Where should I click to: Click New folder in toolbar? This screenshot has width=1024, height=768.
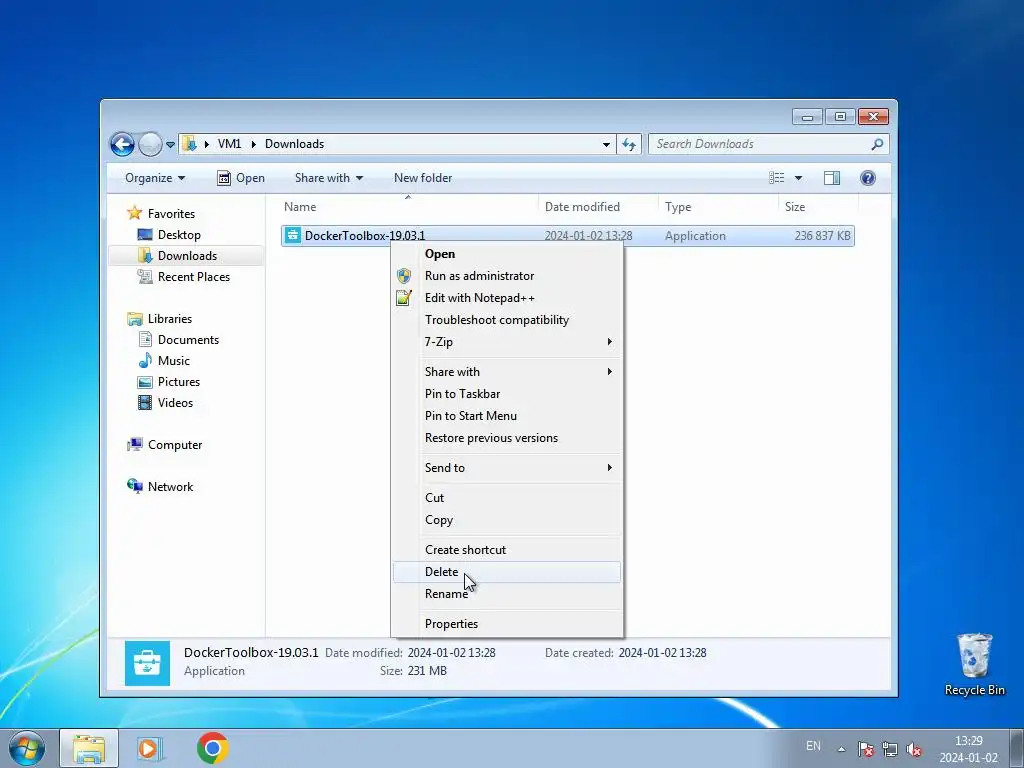coord(423,178)
